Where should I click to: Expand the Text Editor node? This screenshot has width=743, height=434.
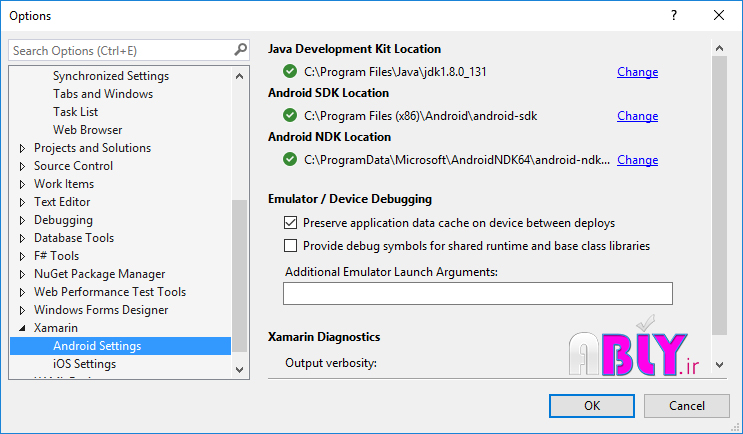(22, 202)
